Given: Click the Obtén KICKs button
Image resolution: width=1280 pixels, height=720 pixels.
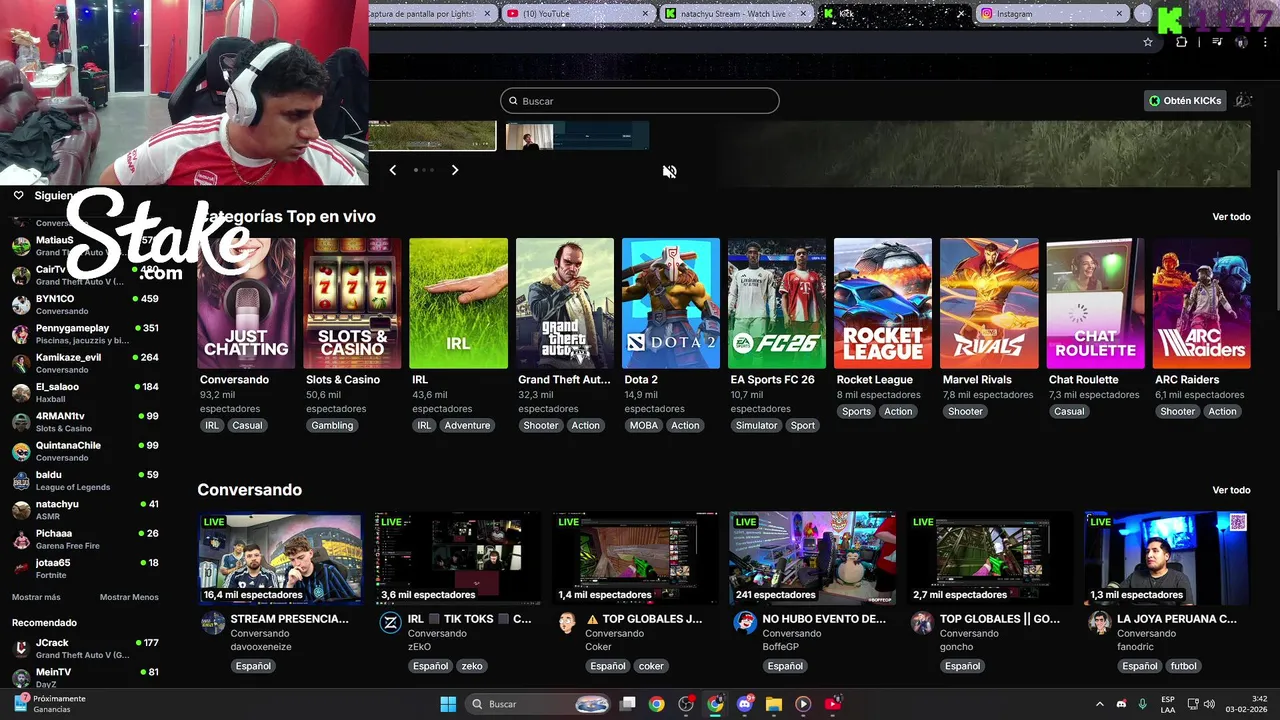Looking at the screenshot, I should click(1185, 100).
